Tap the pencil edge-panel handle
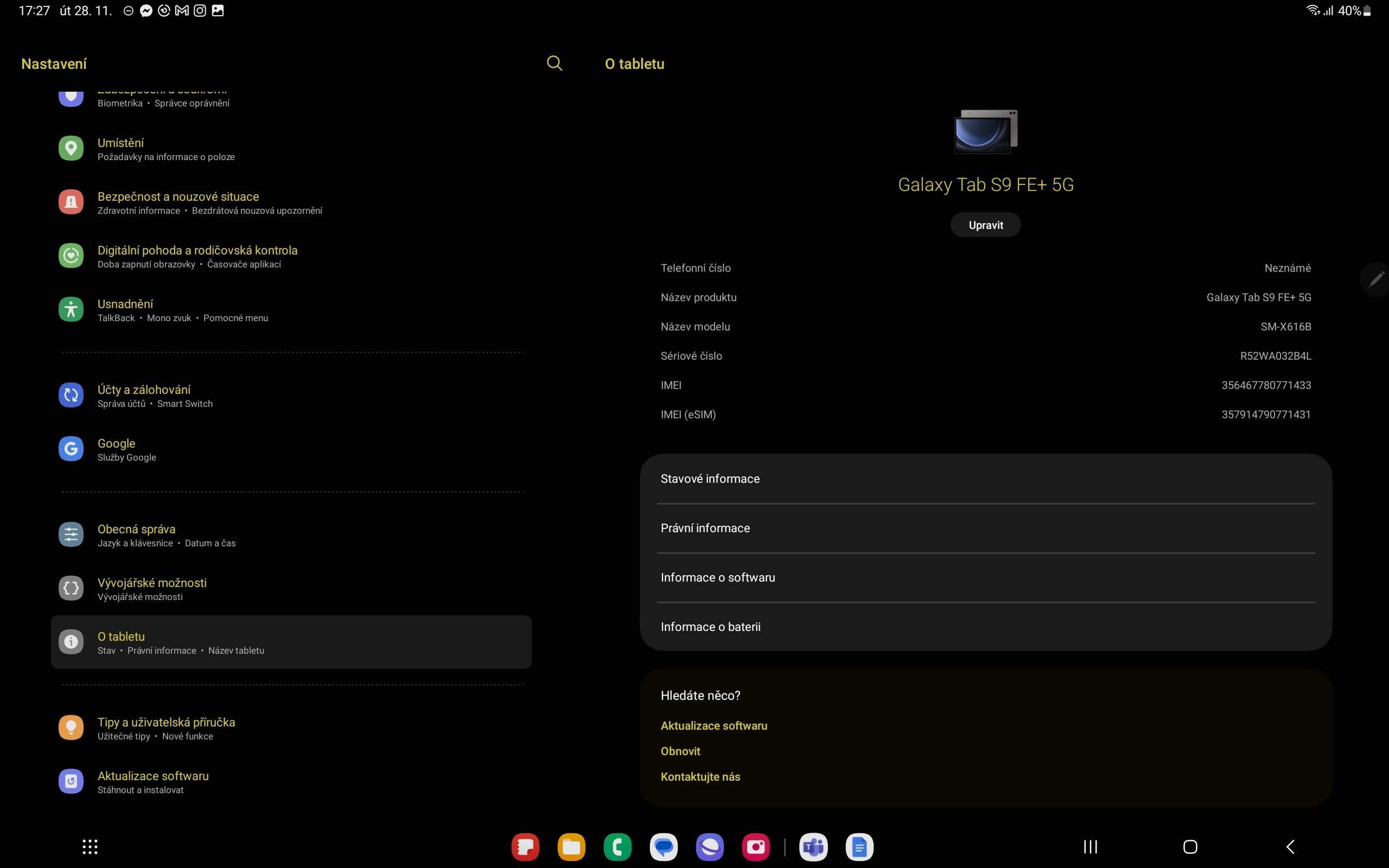This screenshot has height=868, width=1389. (1375, 279)
